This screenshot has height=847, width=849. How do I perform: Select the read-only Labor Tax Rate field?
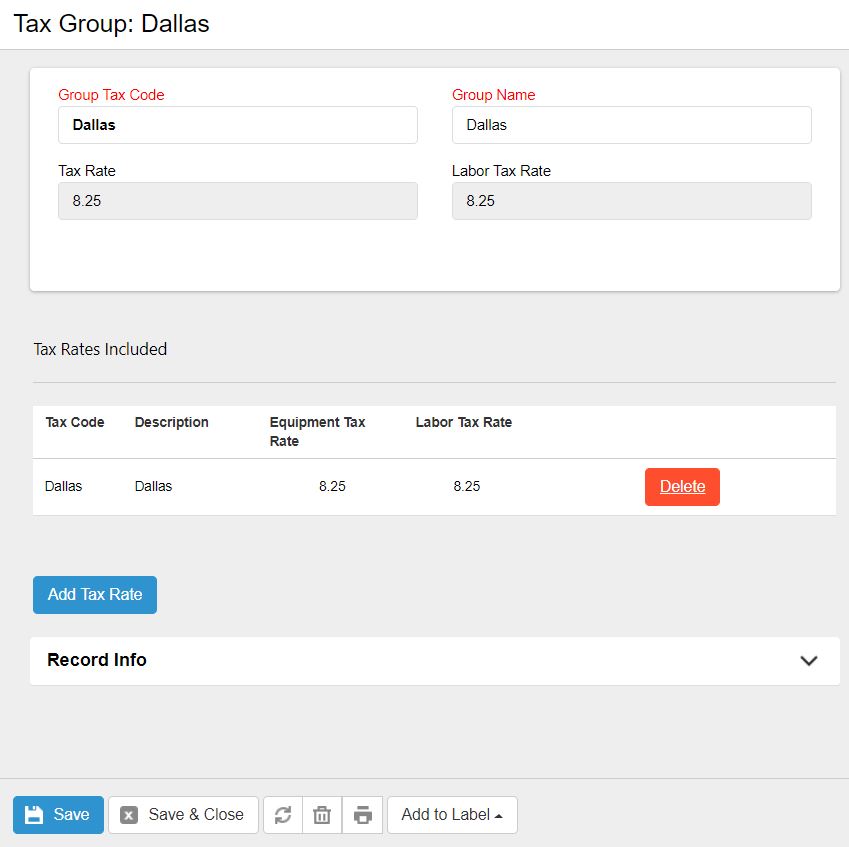pyautogui.click(x=631, y=201)
